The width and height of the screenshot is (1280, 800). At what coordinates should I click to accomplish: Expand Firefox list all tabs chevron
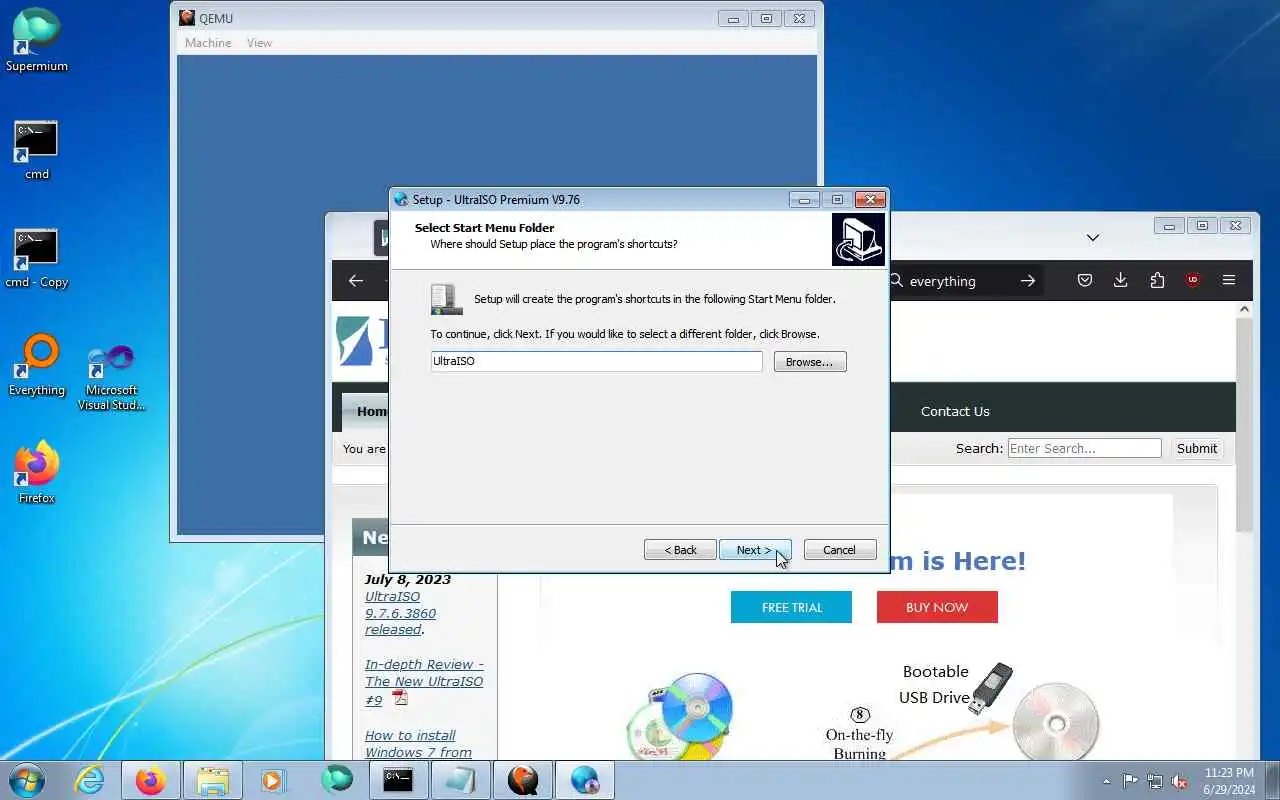[1093, 238]
